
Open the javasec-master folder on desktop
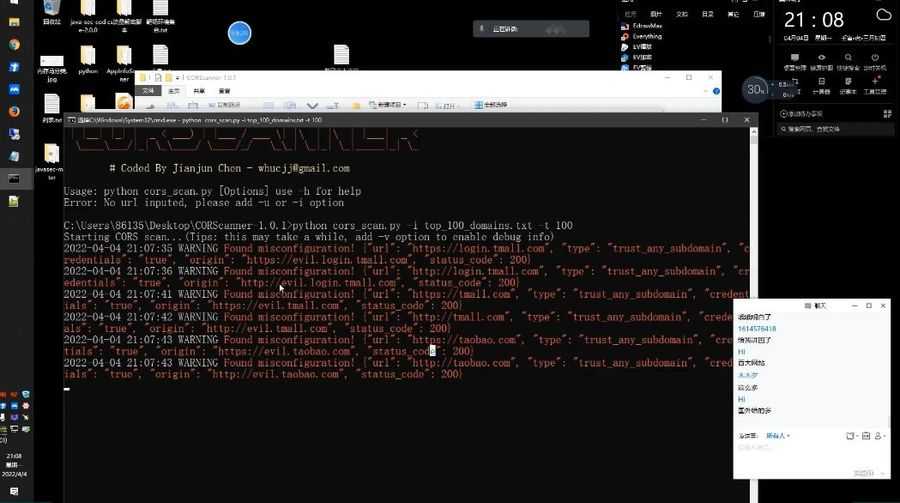point(51,161)
